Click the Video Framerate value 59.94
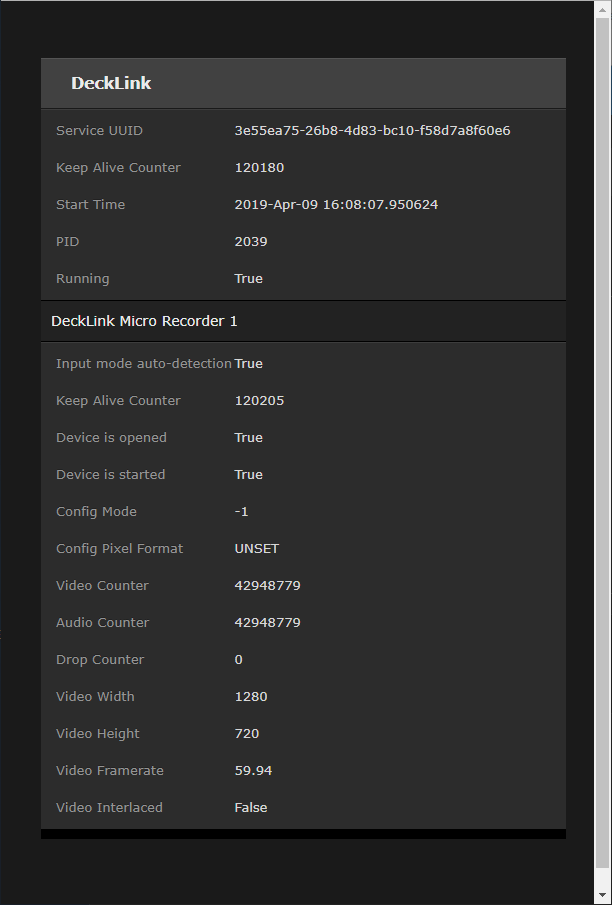The height and width of the screenshot is (905, 613). (x=253, y=771)
